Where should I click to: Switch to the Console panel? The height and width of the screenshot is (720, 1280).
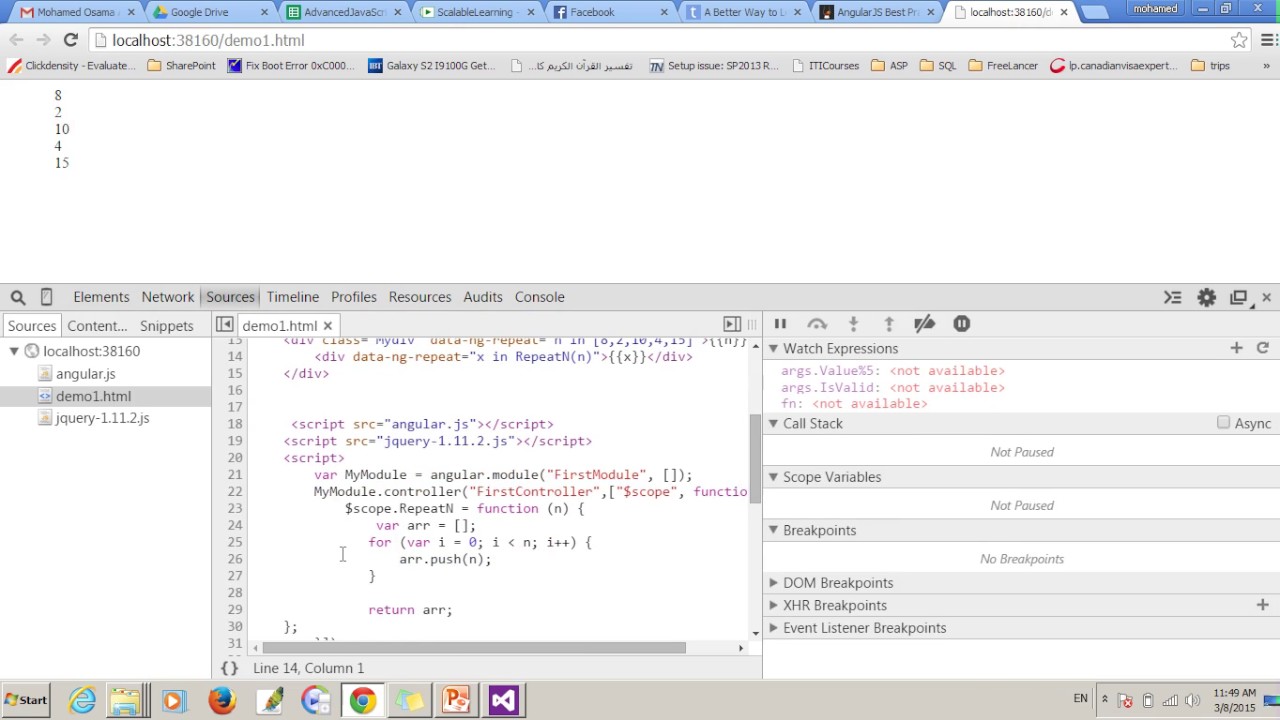coord(540,297)
